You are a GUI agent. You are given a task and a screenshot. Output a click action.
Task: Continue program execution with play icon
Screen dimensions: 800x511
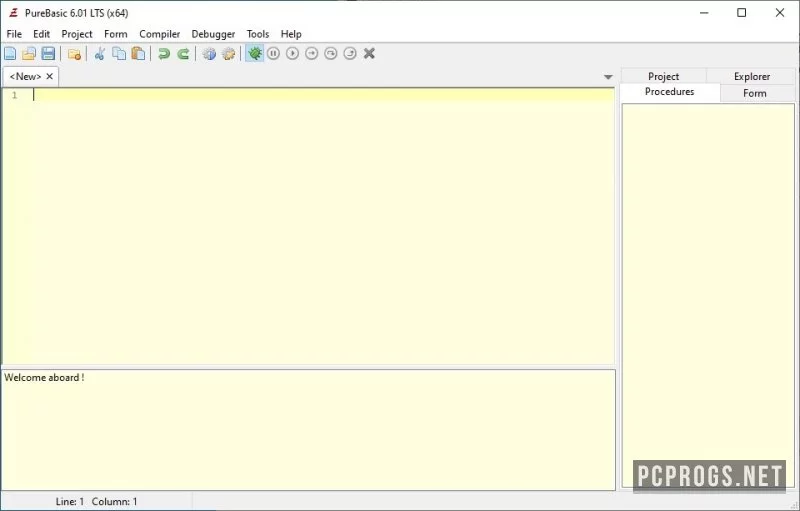tap(292, 53)
